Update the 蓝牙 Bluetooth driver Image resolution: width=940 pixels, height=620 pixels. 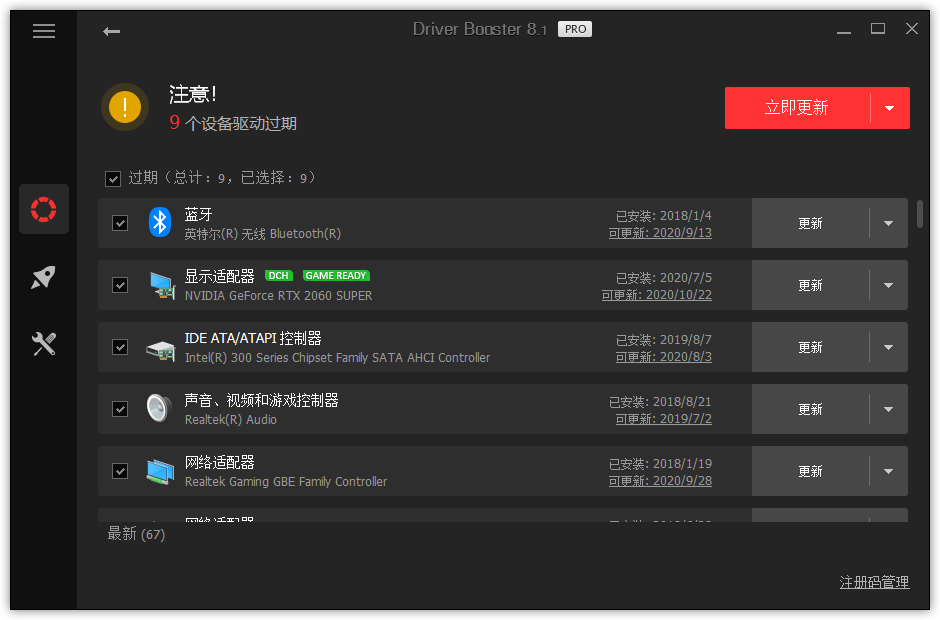[810, 223]
